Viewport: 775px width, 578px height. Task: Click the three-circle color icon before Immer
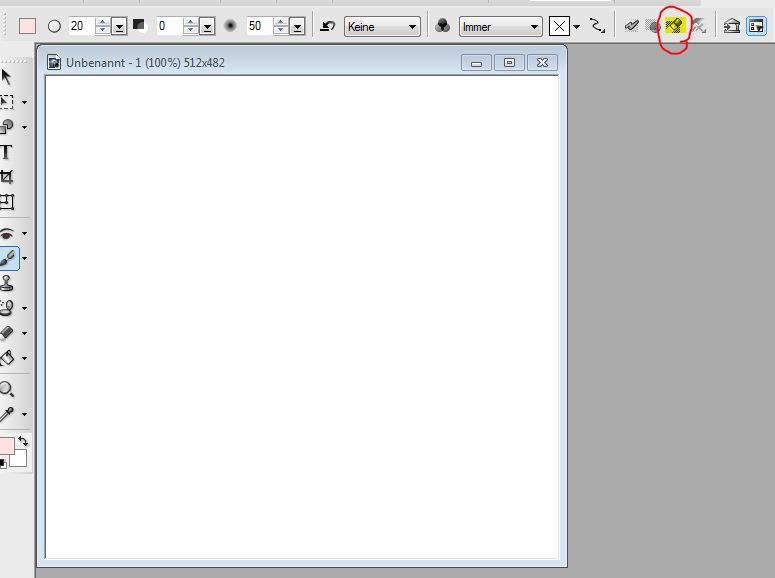442,26
